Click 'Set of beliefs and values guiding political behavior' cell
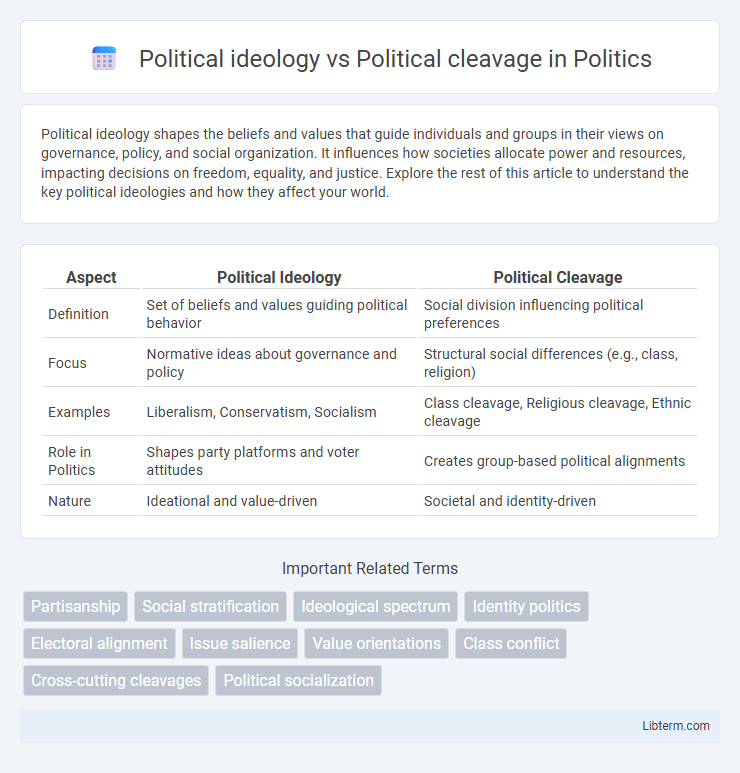740x773 pixels. tap(279, 314)
